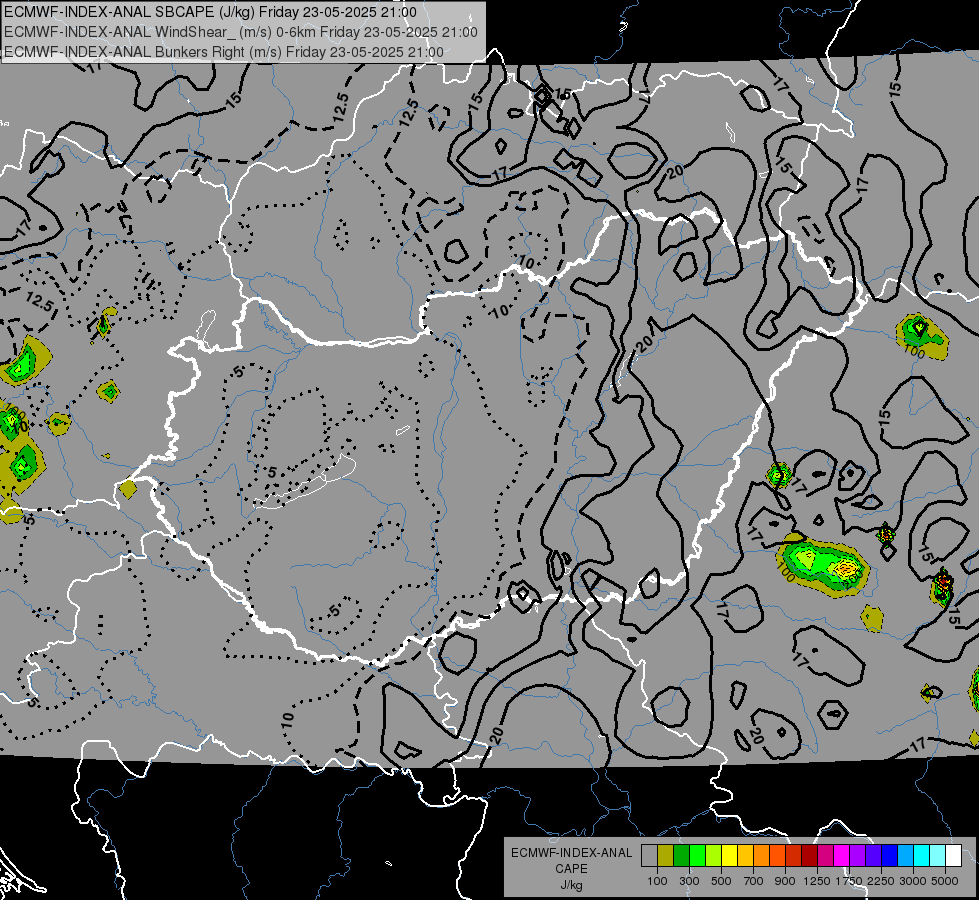Click the CAPE word in the legend
Viewport: 979px width, 900px height.
571,869
